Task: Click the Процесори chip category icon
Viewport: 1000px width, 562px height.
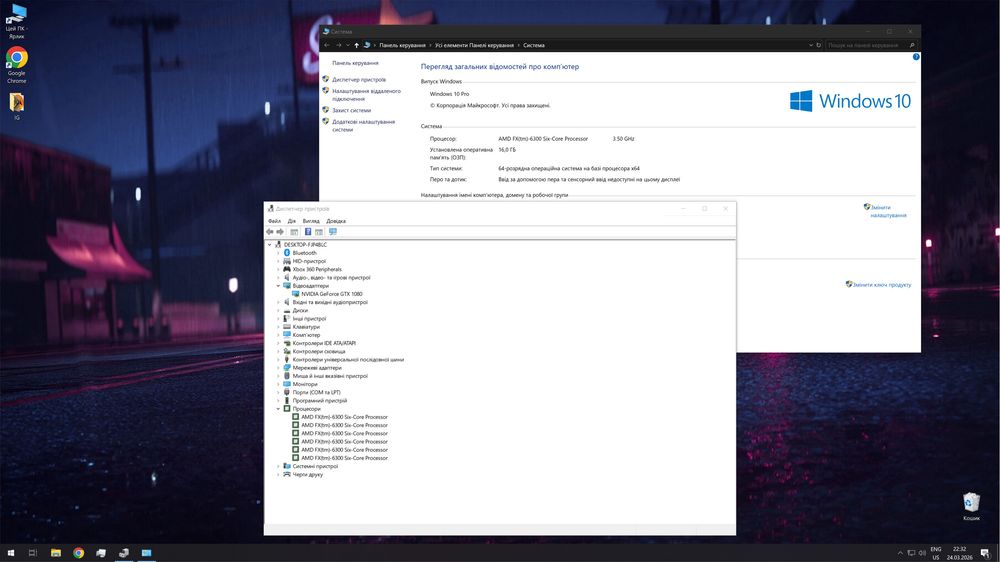Action: point(287,409)
